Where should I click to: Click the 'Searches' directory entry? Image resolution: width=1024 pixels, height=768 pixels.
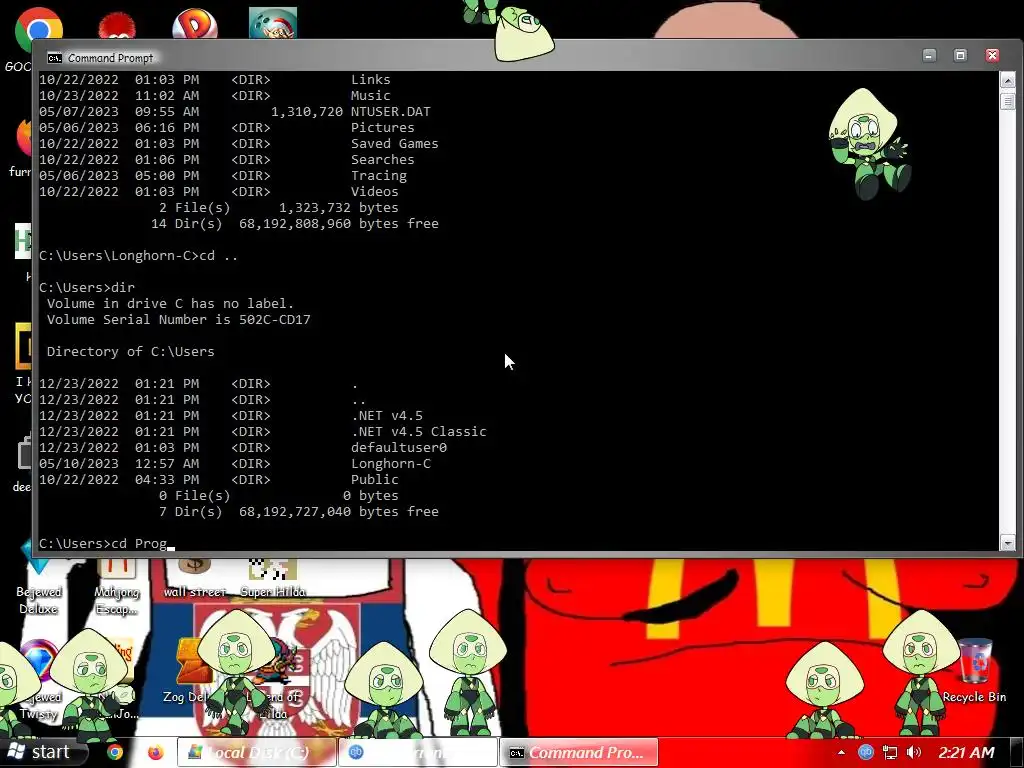[x=382, y=159]
